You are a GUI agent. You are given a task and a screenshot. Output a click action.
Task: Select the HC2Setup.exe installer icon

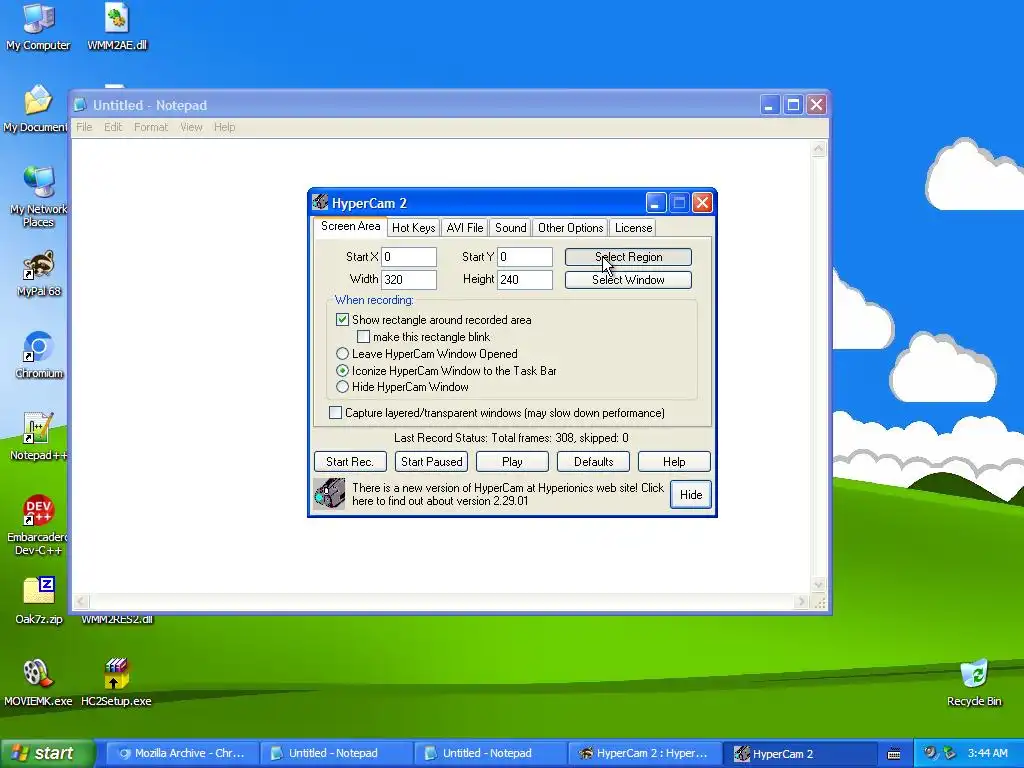(x=116, y=683)
